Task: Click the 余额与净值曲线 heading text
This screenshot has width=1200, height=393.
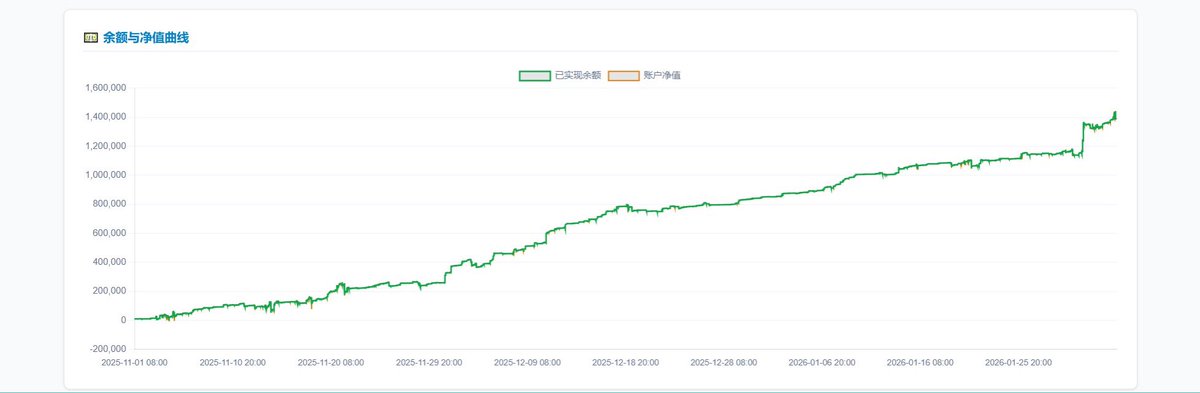Action: tap(146, 38)
